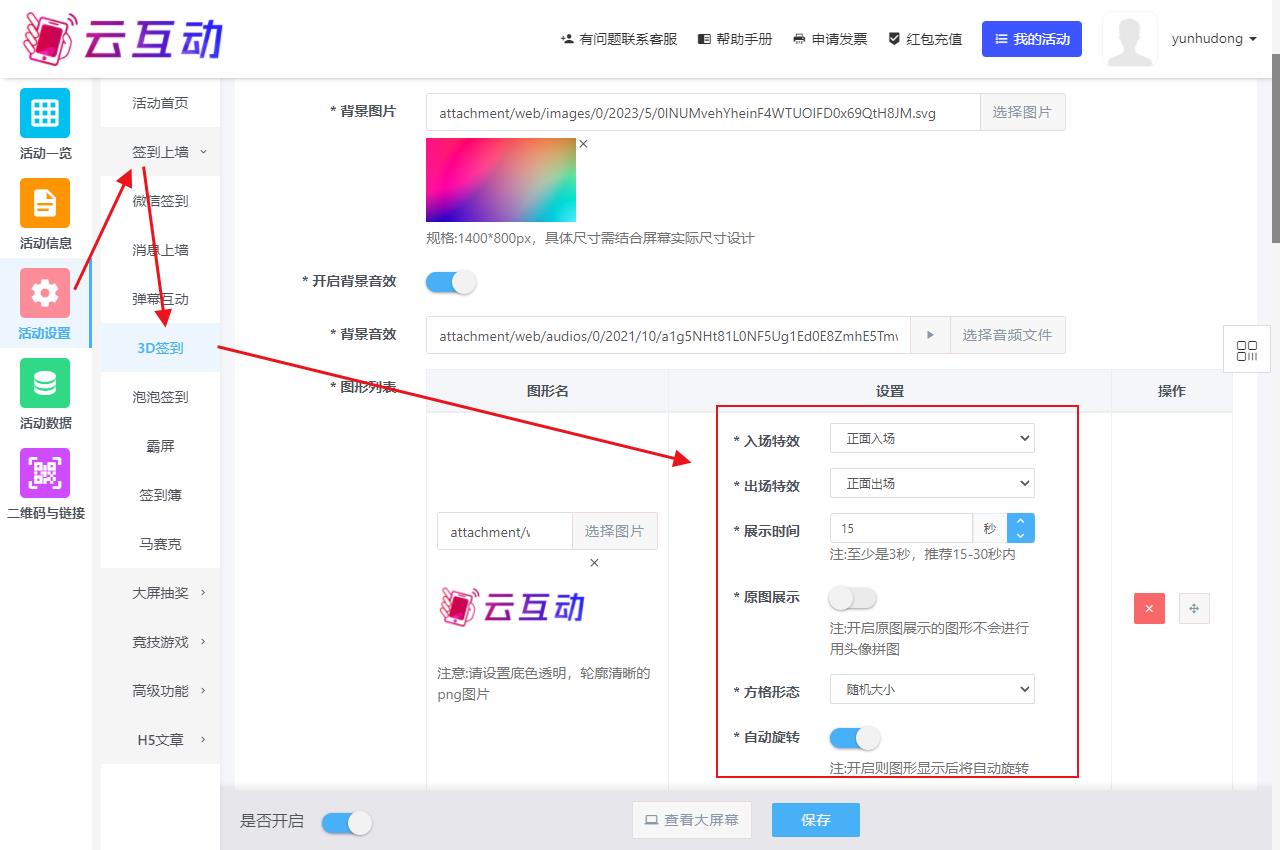
Task: Open the 方格形态 dropdown
Action: (x=932, y=689)
